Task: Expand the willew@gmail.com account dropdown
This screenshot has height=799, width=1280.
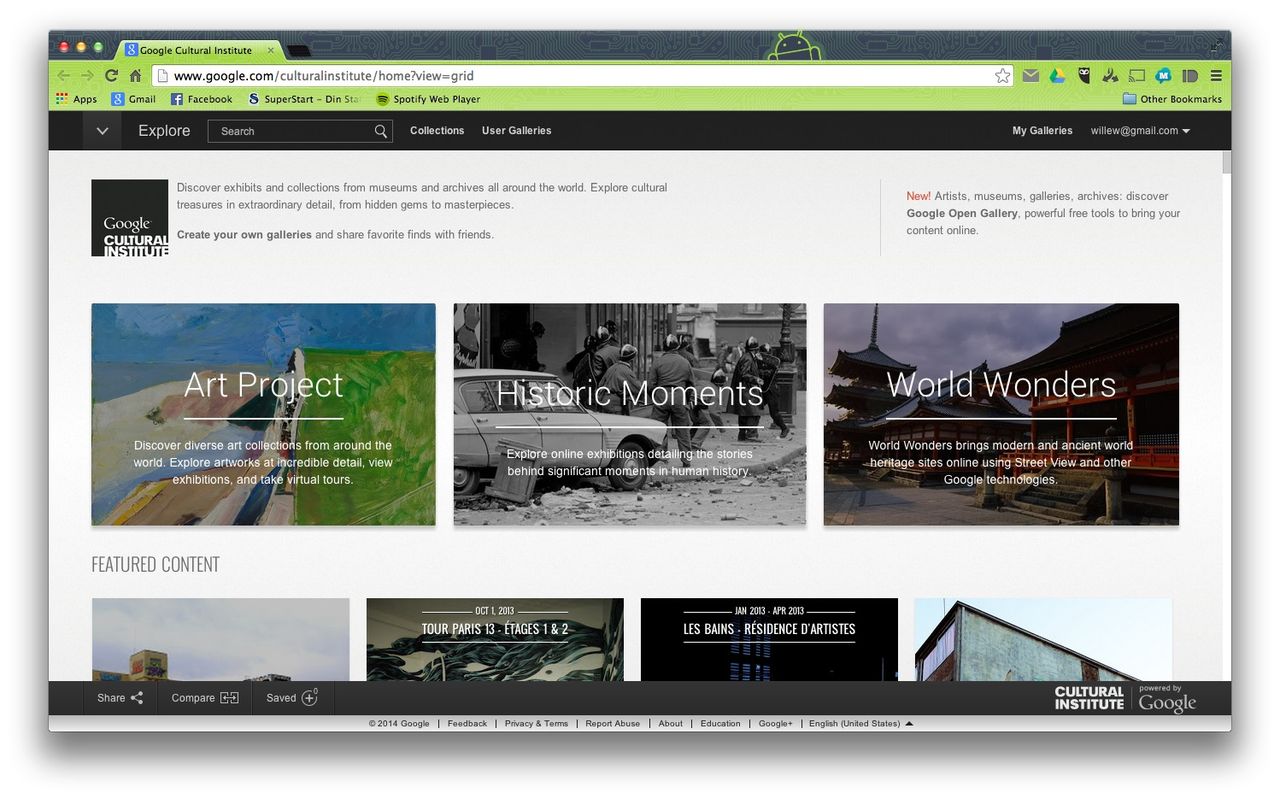Action: pos(1140,131)
